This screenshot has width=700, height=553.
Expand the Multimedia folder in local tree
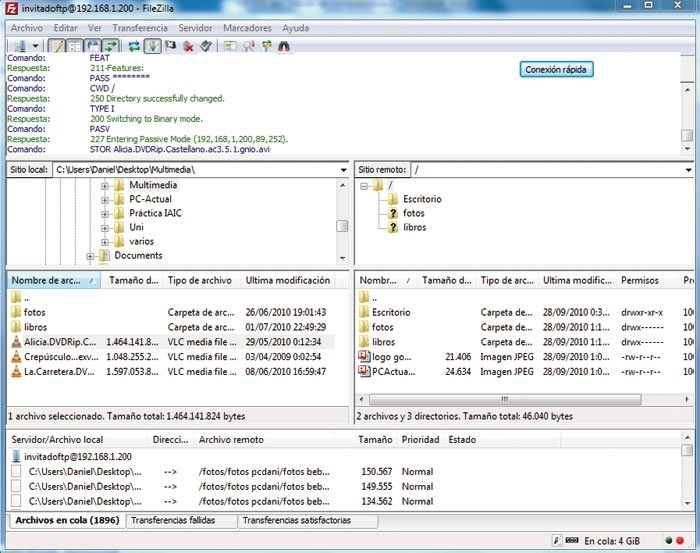pos(104,186)
